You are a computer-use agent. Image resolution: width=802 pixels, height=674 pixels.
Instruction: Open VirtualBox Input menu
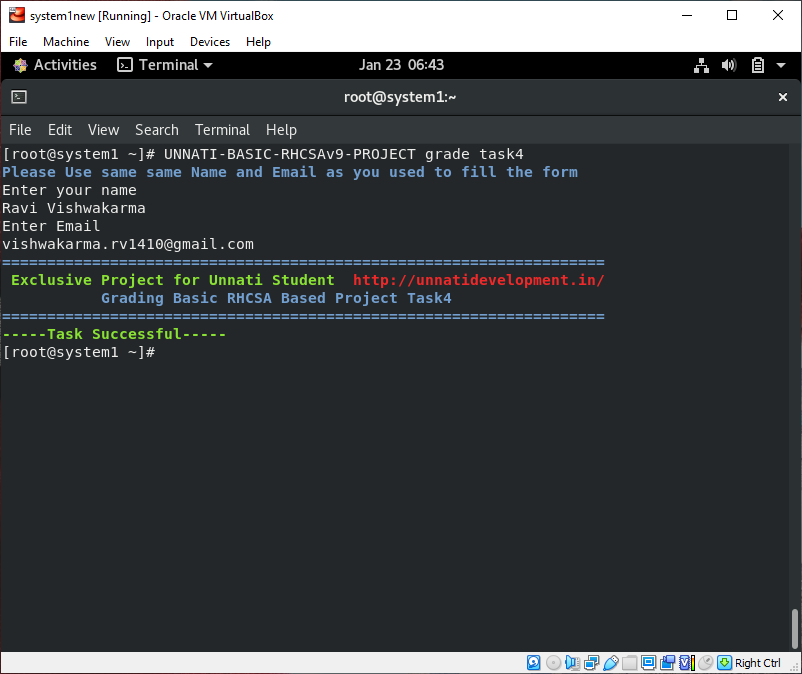click(160, 42)
